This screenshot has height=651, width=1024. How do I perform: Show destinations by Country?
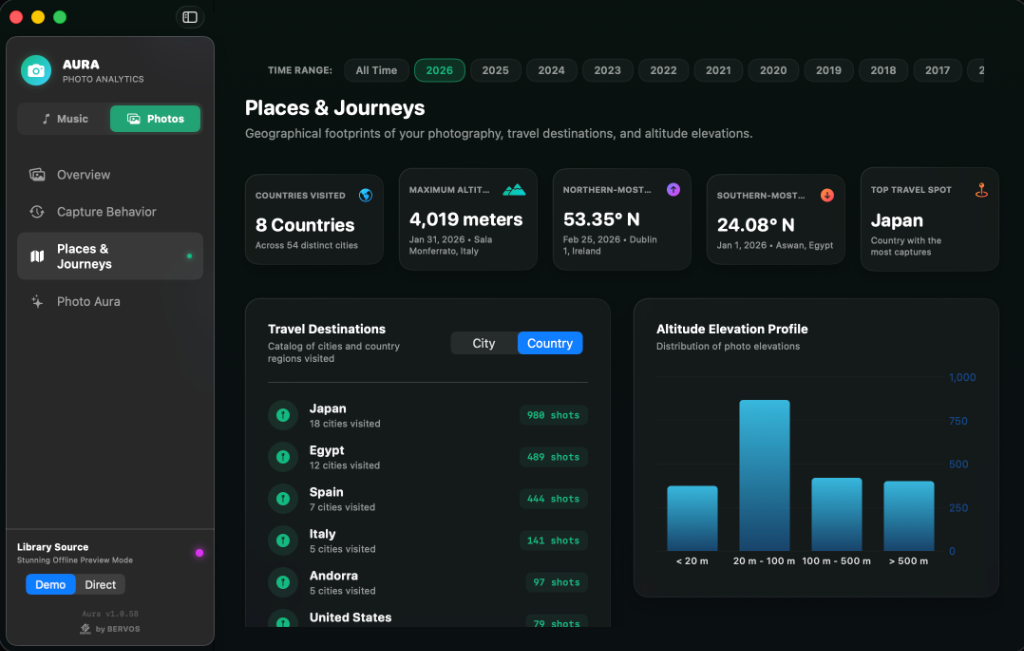[x=550, y=343]
